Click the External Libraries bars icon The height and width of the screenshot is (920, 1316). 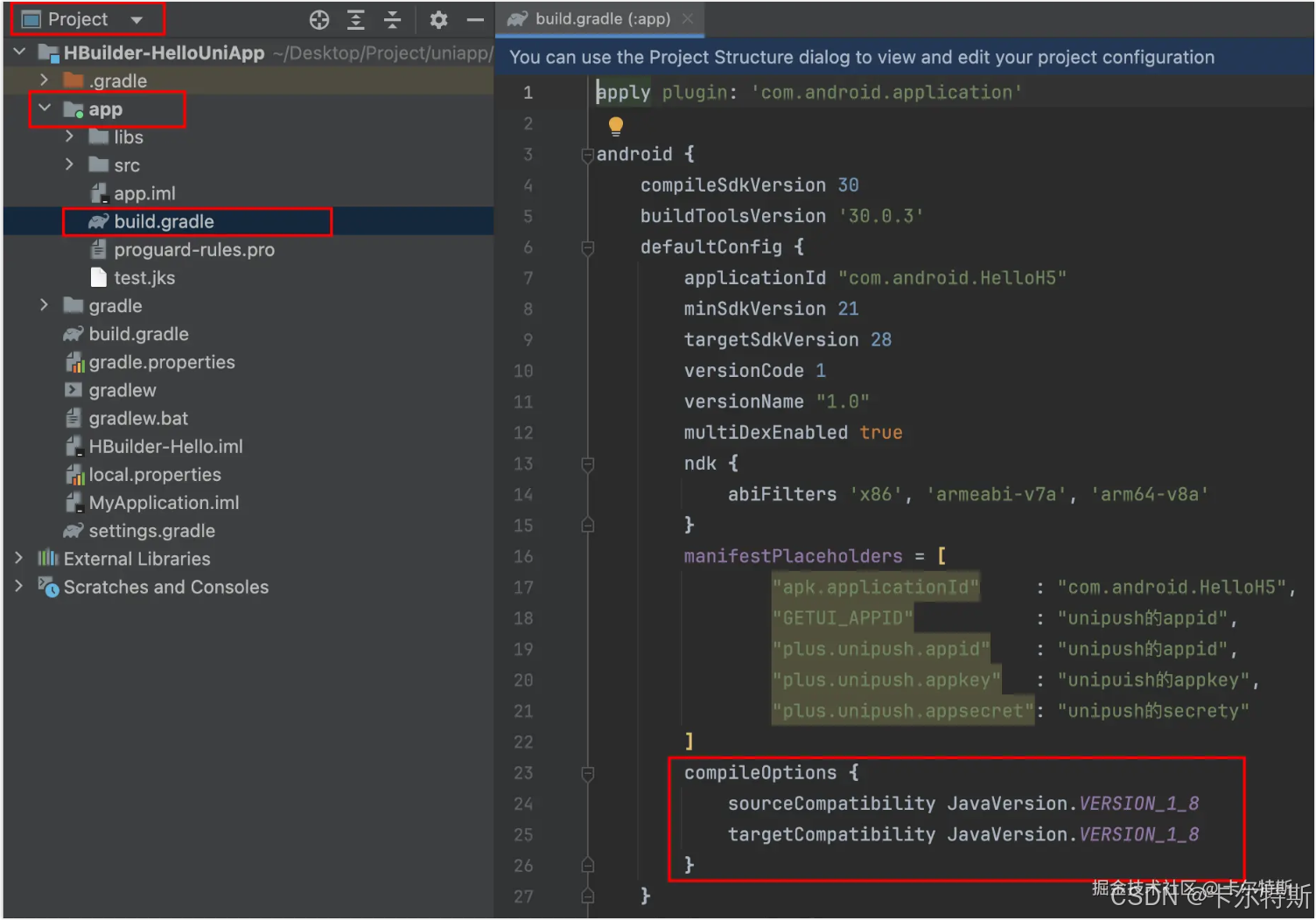click(48, 558)
